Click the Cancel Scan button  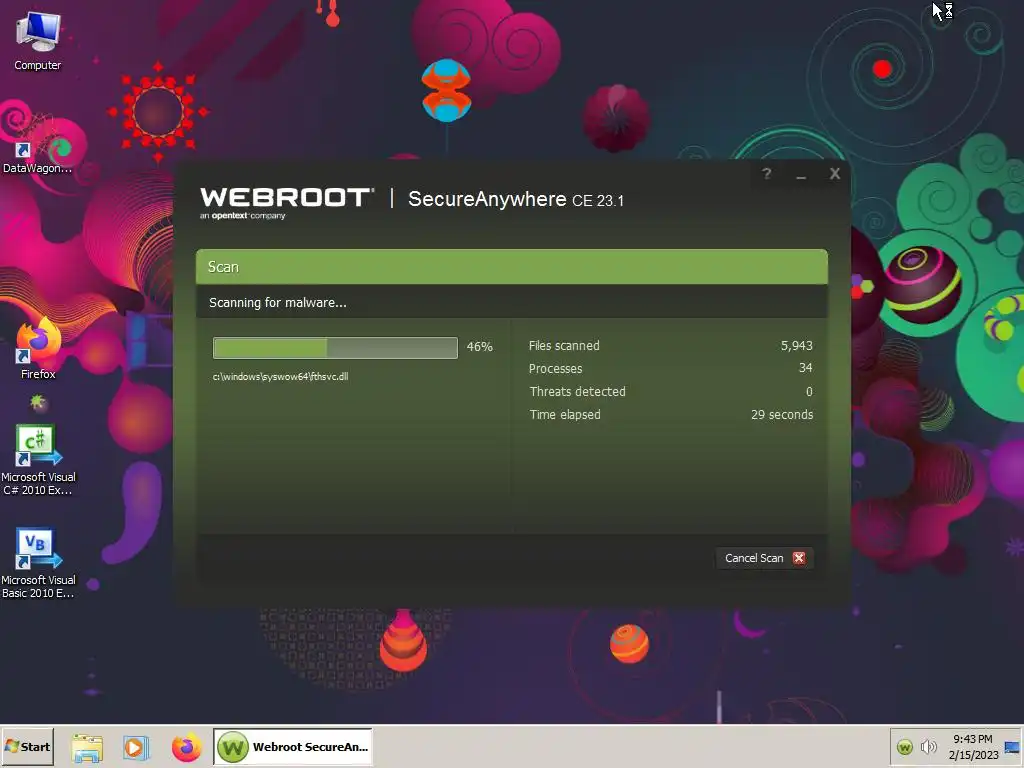tap(764, 558)
